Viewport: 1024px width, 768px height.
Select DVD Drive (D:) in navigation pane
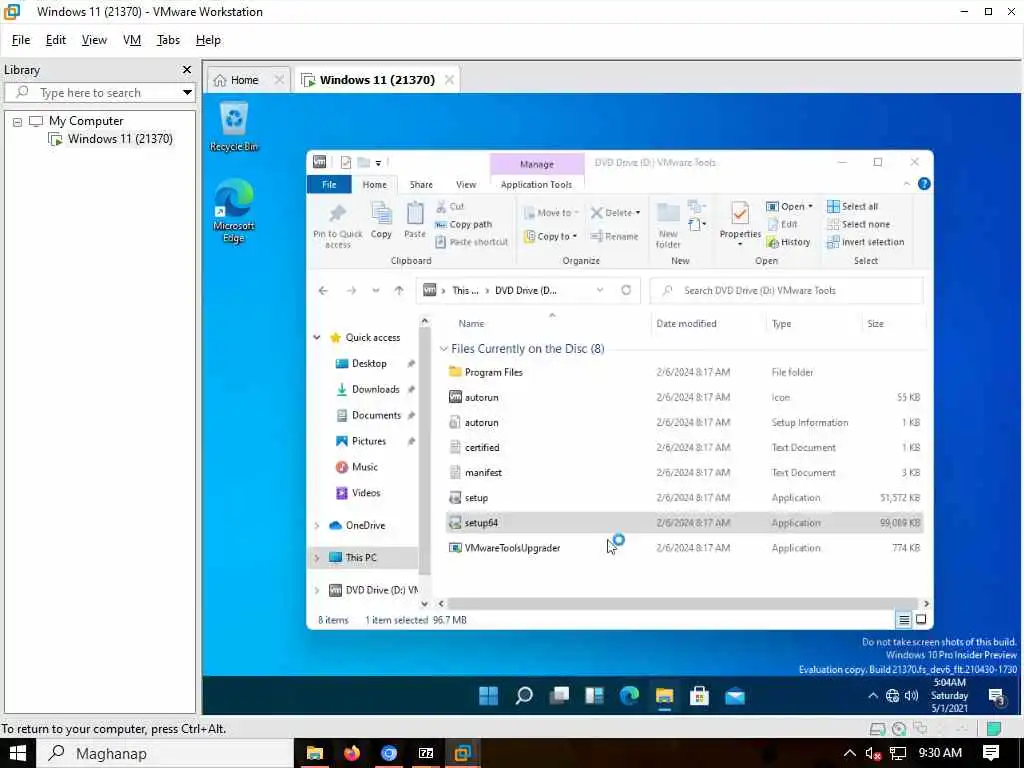tap(374, 590)
